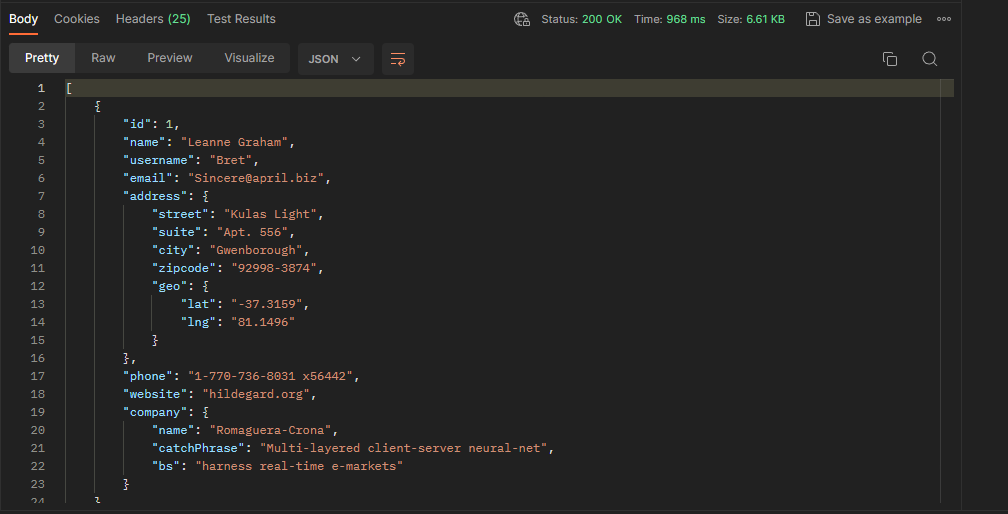Switch the response view to Raw
This screenshot has width=1008, height=514.
point(103,58)
